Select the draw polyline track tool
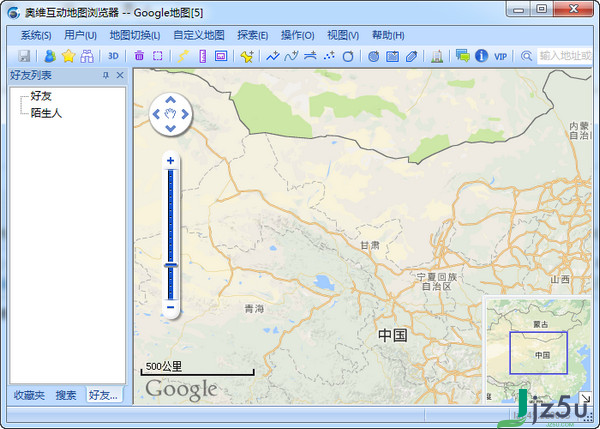This screenshot has width=600, height=429. [273, 56]
